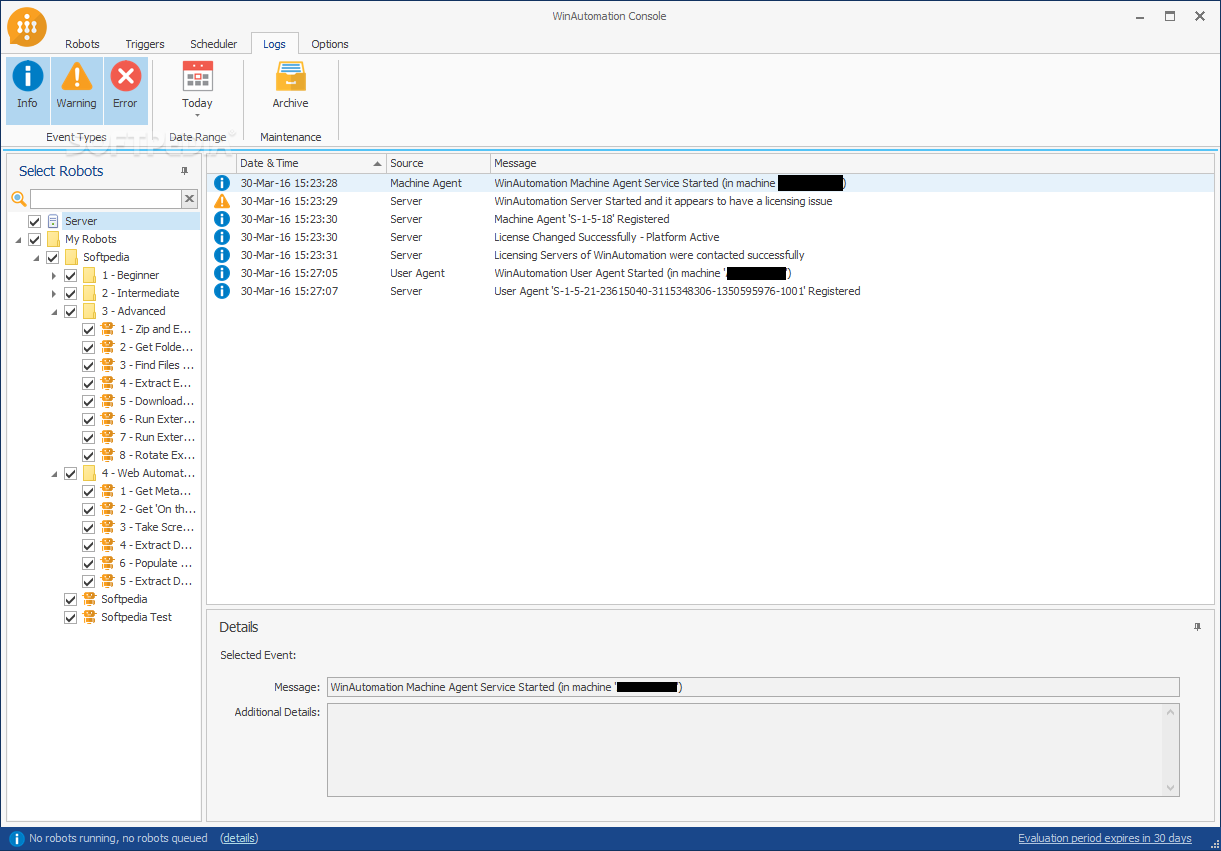The image size is (1221, 851).
Task: Uncheck the My Robots checkbox
Action: [x=35, y=239]
